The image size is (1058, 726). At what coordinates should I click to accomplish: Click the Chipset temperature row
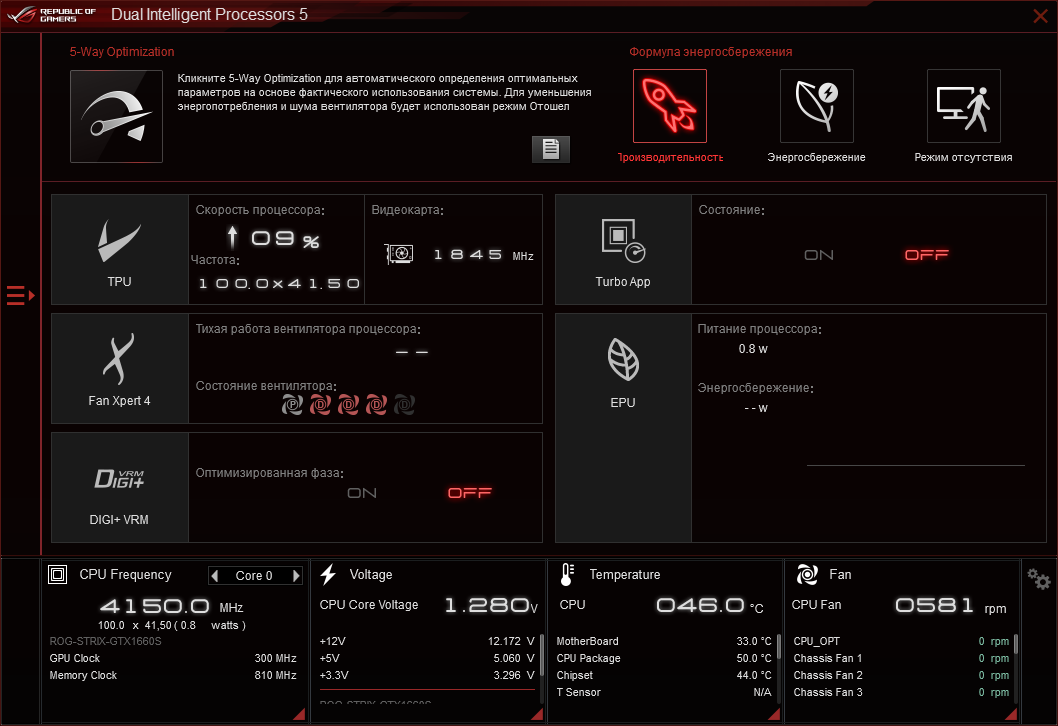(x=664, y=675)
